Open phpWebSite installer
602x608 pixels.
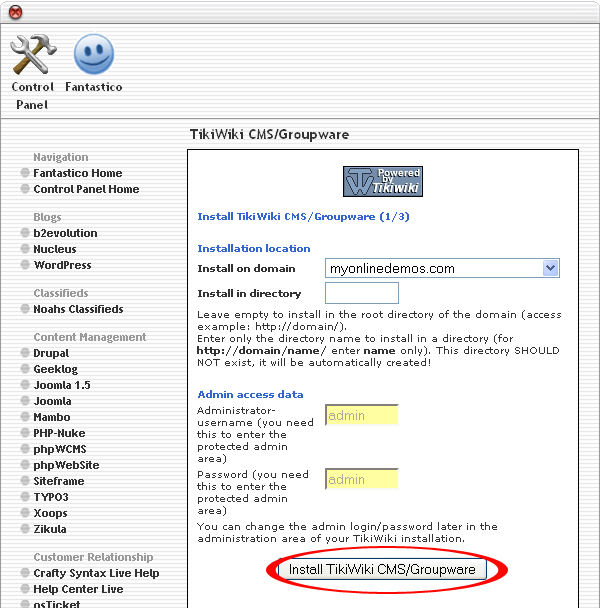[x=66, y=465]
